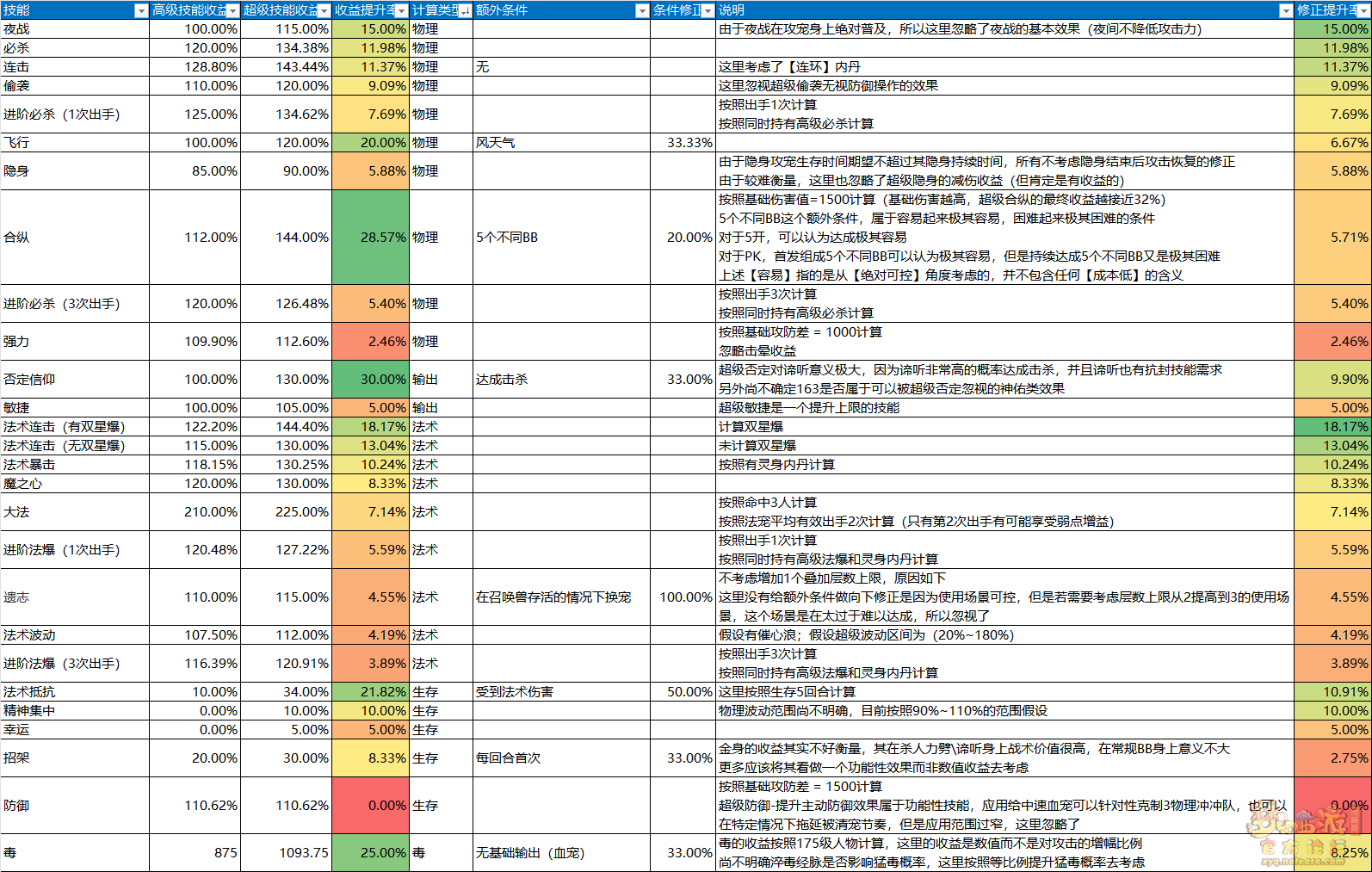The width and height of the screenshot is (1372, 872).
Task: Select the 进阶法爆（3次出手）cell
Action: 75,664
